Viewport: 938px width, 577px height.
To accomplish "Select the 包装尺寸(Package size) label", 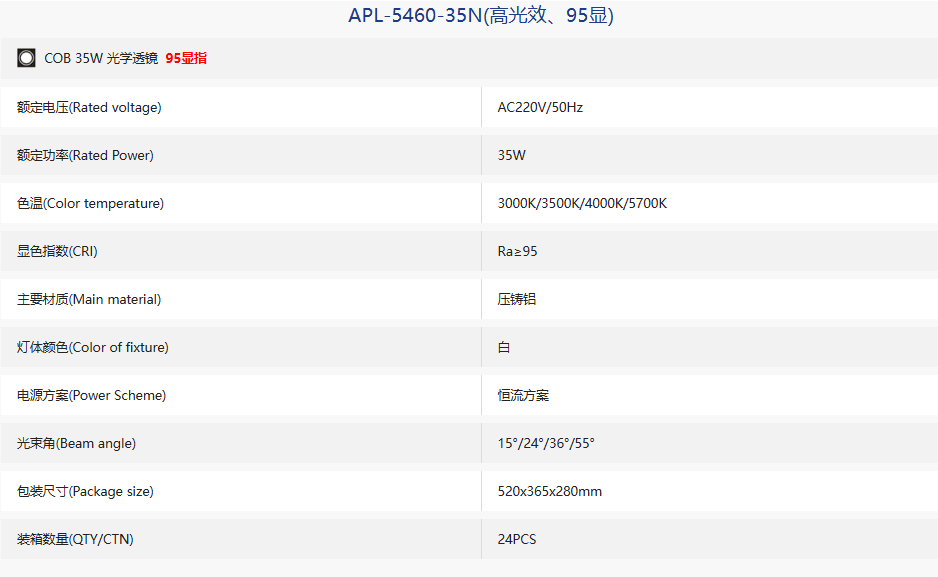I will point(86,491).
